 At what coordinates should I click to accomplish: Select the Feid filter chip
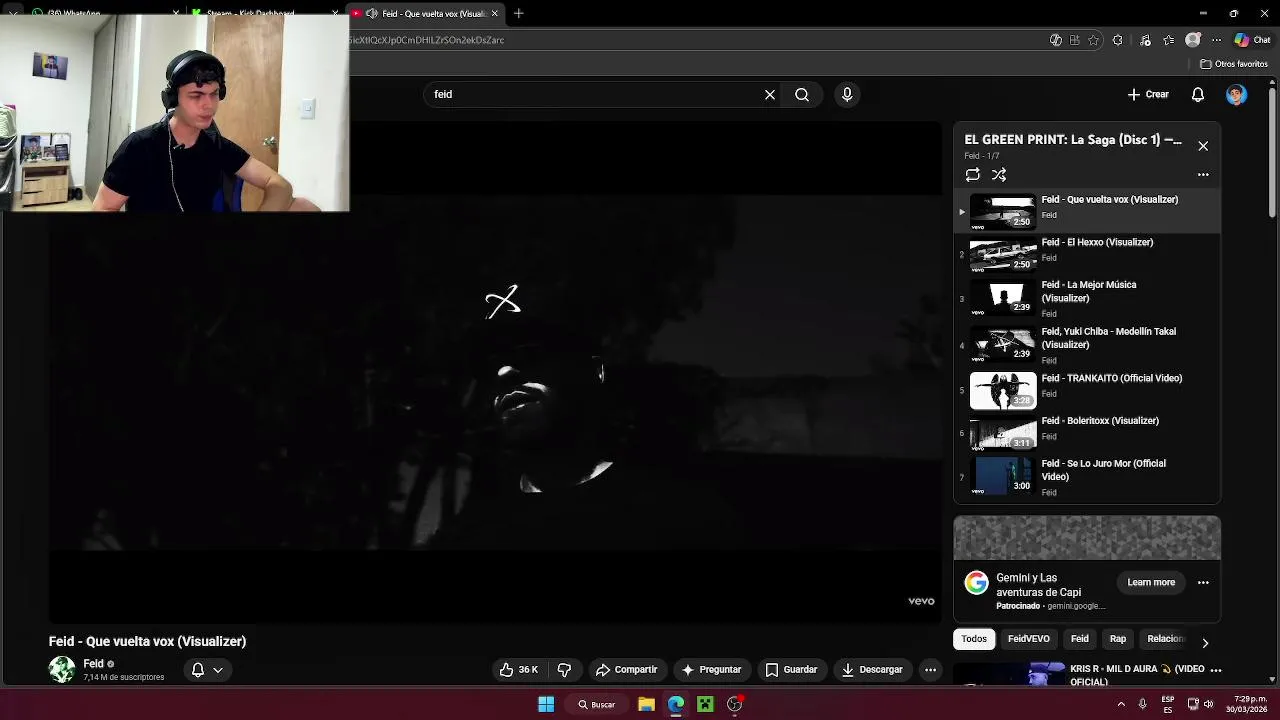1080,639
